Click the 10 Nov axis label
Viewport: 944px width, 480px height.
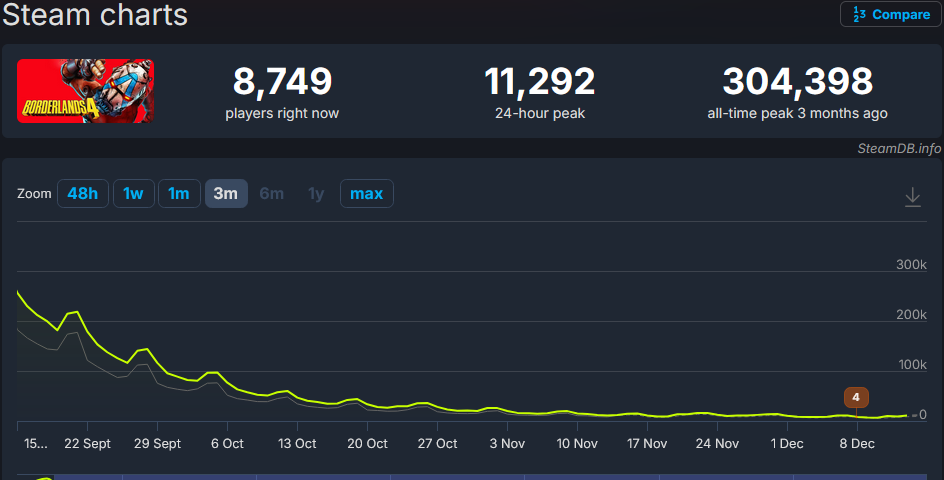tap(577, 444)
